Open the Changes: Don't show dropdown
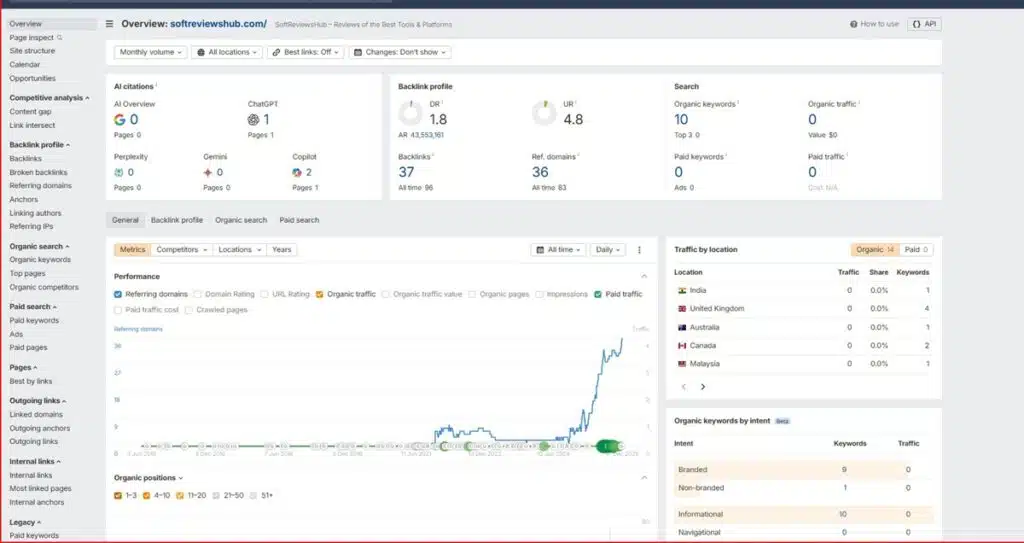The width and height of the screenshot is (1024, 543). pyautogui.click(x=400, y=52)
